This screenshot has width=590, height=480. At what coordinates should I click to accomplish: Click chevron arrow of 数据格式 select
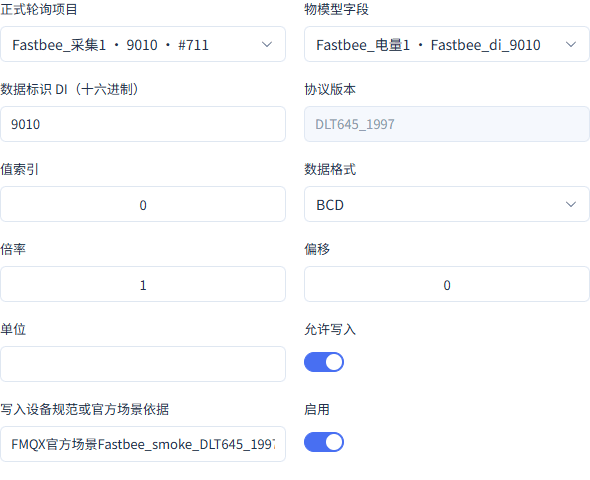tap(571, 204)
